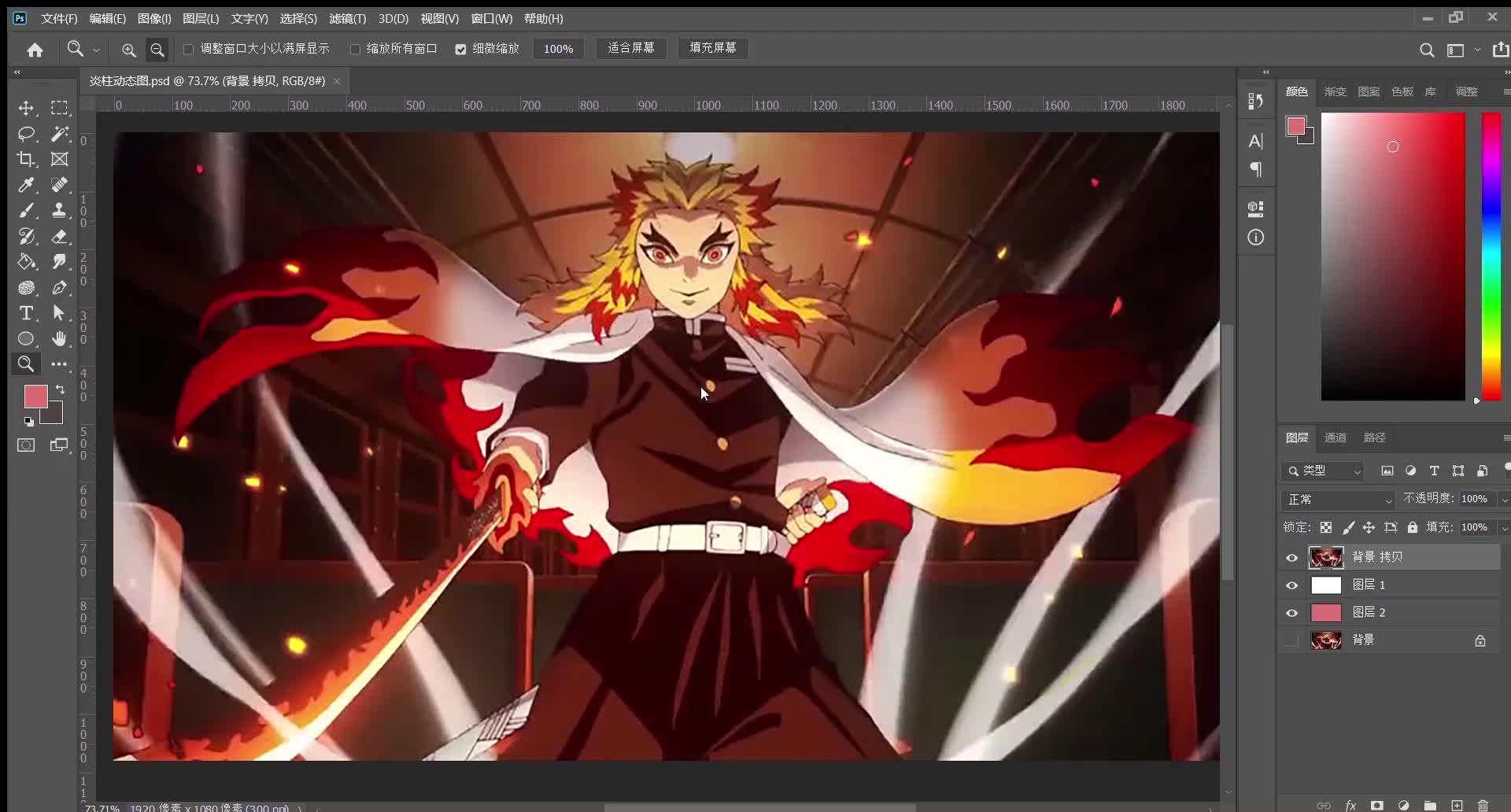The width and height of the screenshot is (1511, 812).
Task: Create a new layer group folder
Action: click(x=1430, y=805)
